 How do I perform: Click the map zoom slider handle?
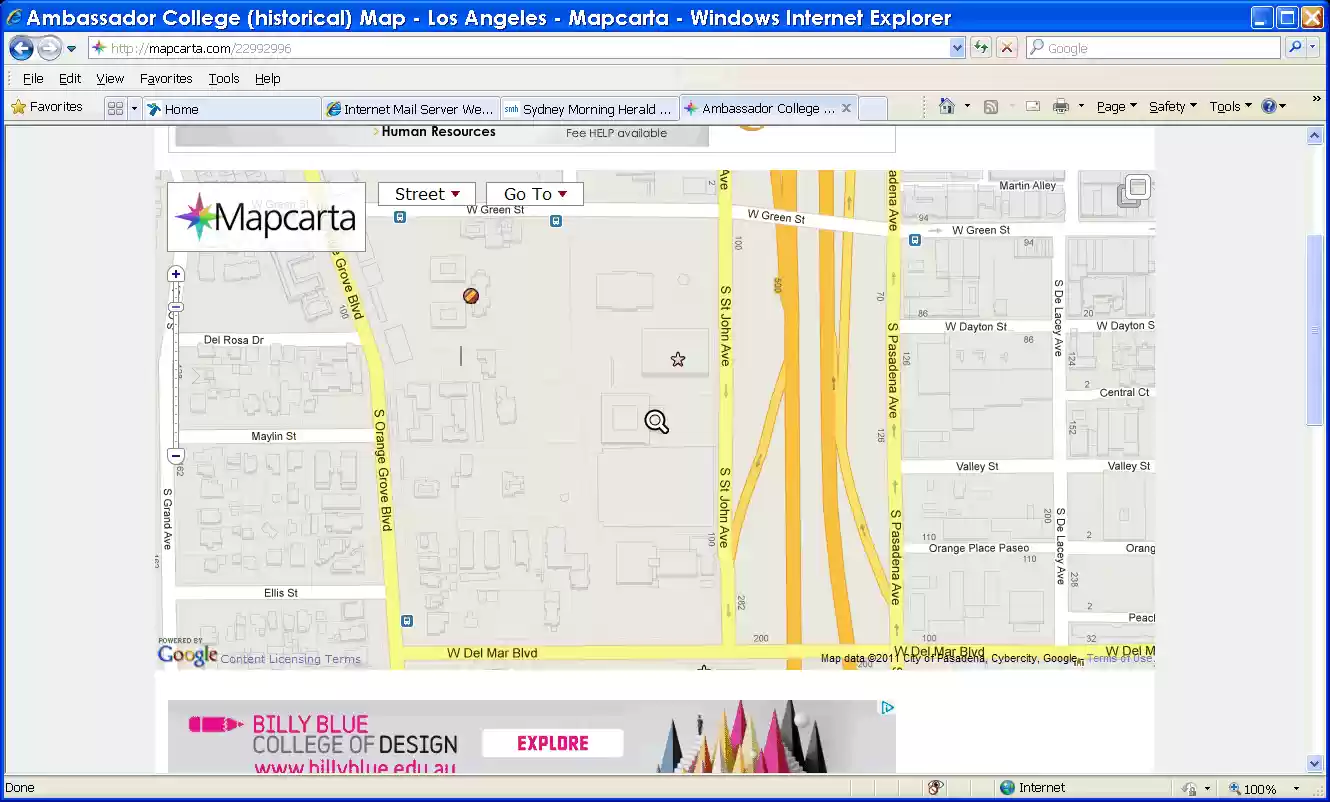176,307
